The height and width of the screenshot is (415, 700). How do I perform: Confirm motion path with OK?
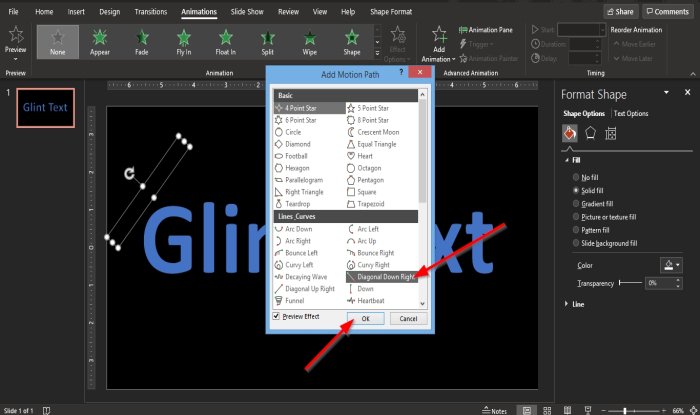pos(365,318)
